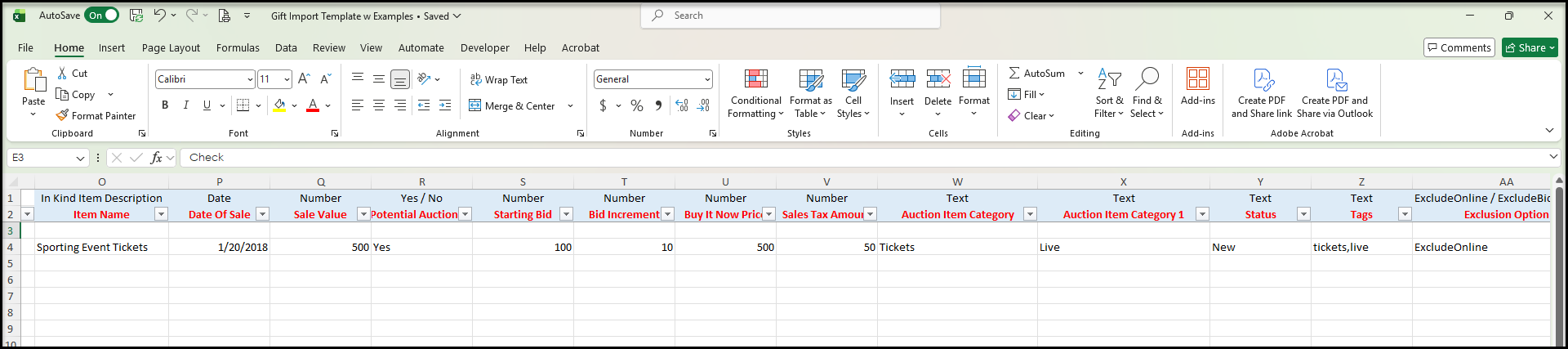The image size is (1568, 349).
Task: Apply the yellow Fill Color
Action: point(279,105)
